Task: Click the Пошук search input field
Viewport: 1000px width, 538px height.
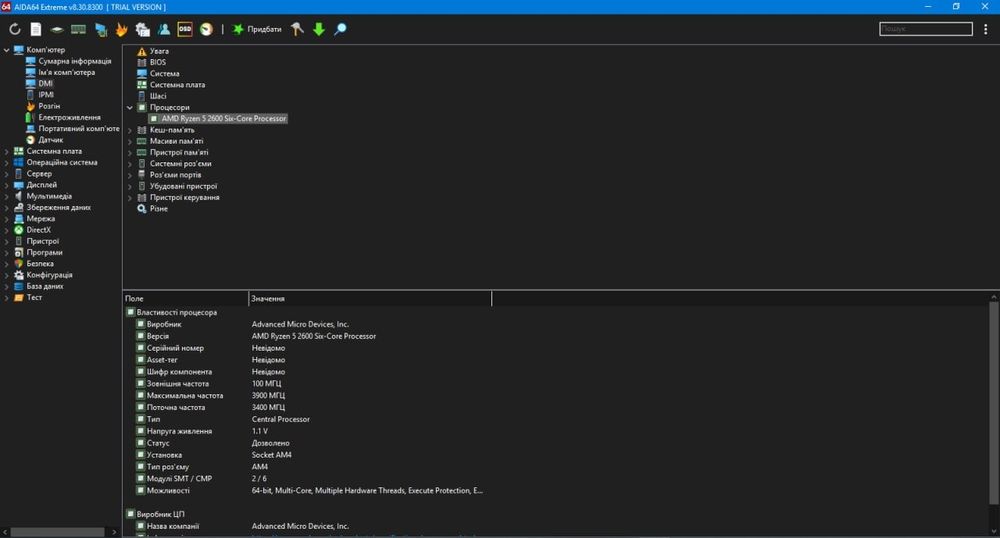Action: tap(926, 29)
